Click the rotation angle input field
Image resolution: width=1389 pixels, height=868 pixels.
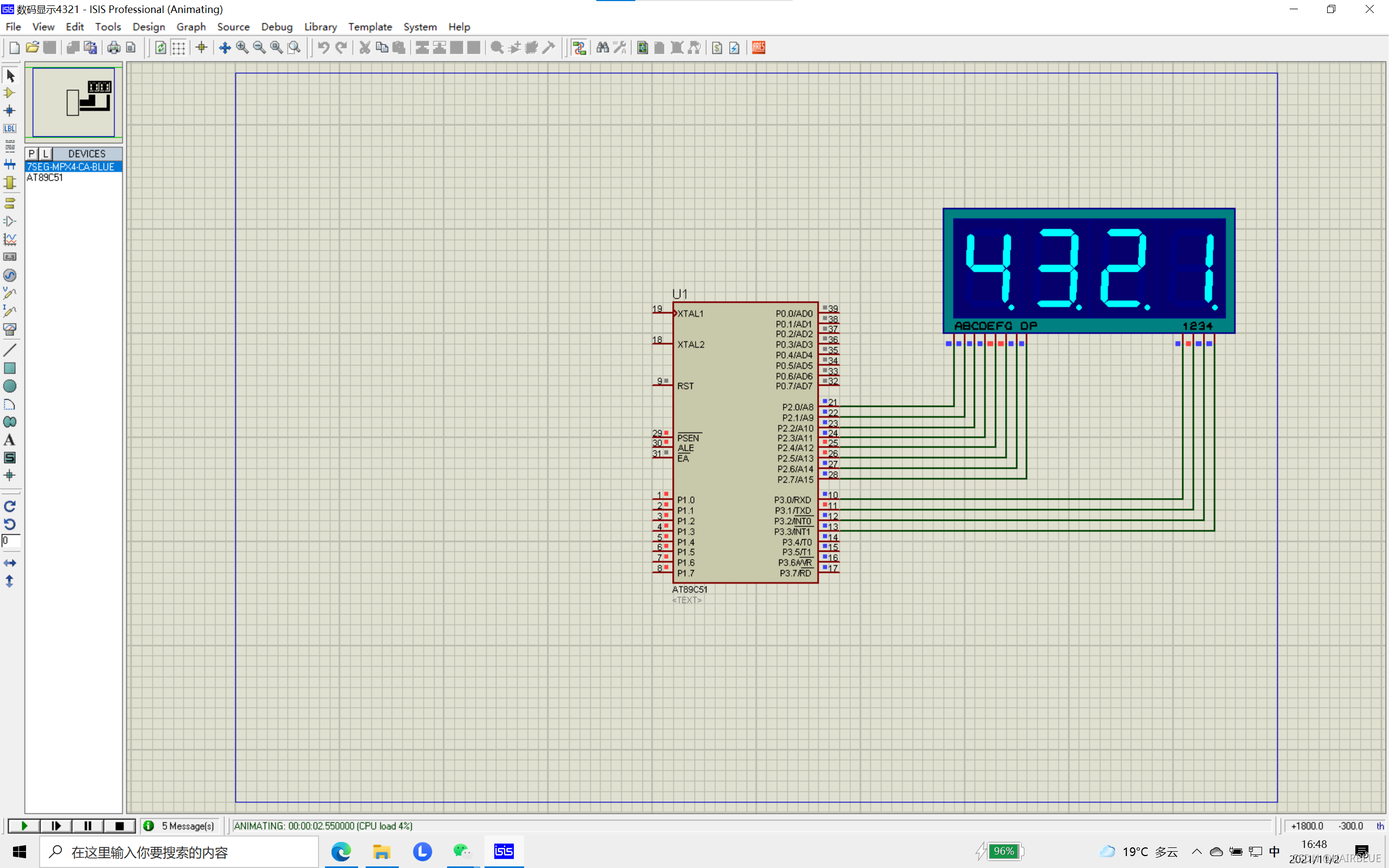coord(10,541)
